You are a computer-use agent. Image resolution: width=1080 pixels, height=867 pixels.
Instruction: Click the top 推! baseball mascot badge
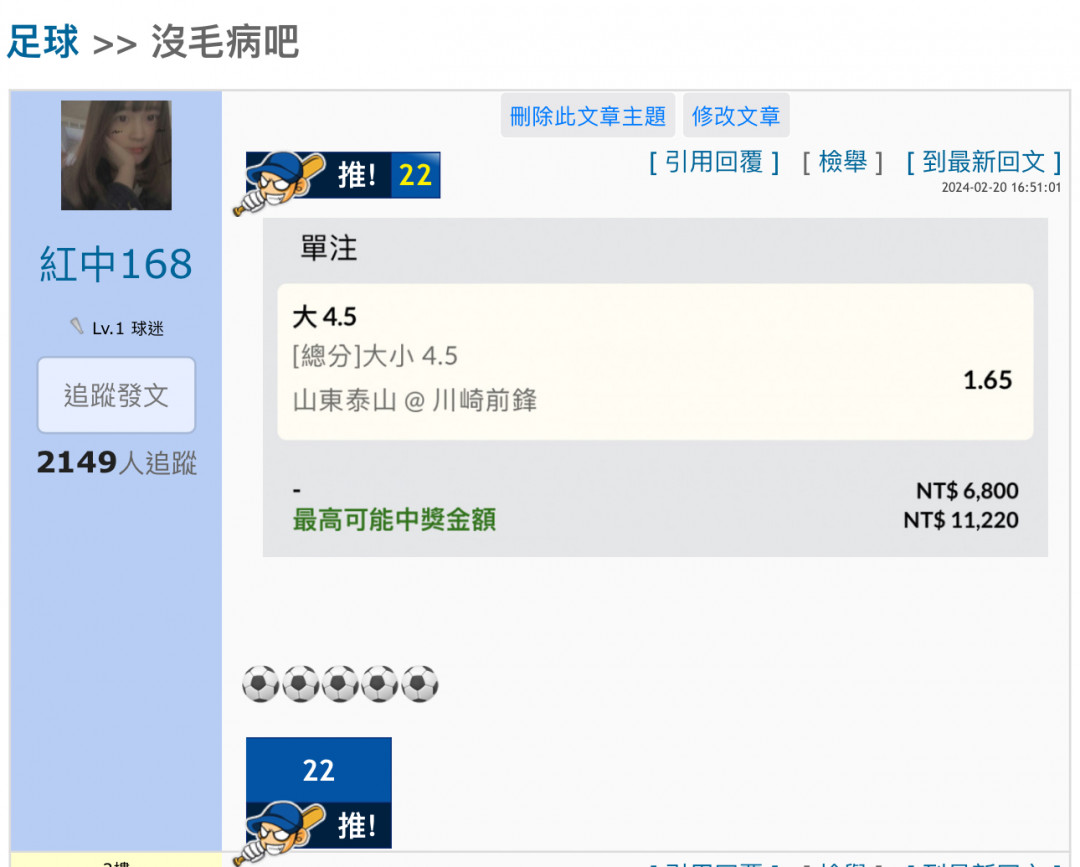[336, 178]
